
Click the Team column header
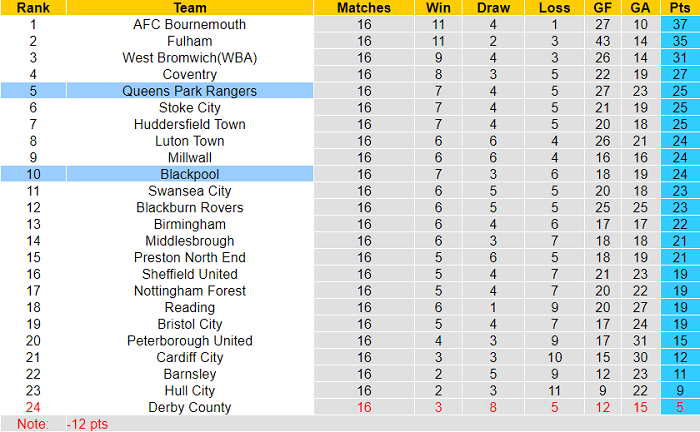(x=189, y=7)
